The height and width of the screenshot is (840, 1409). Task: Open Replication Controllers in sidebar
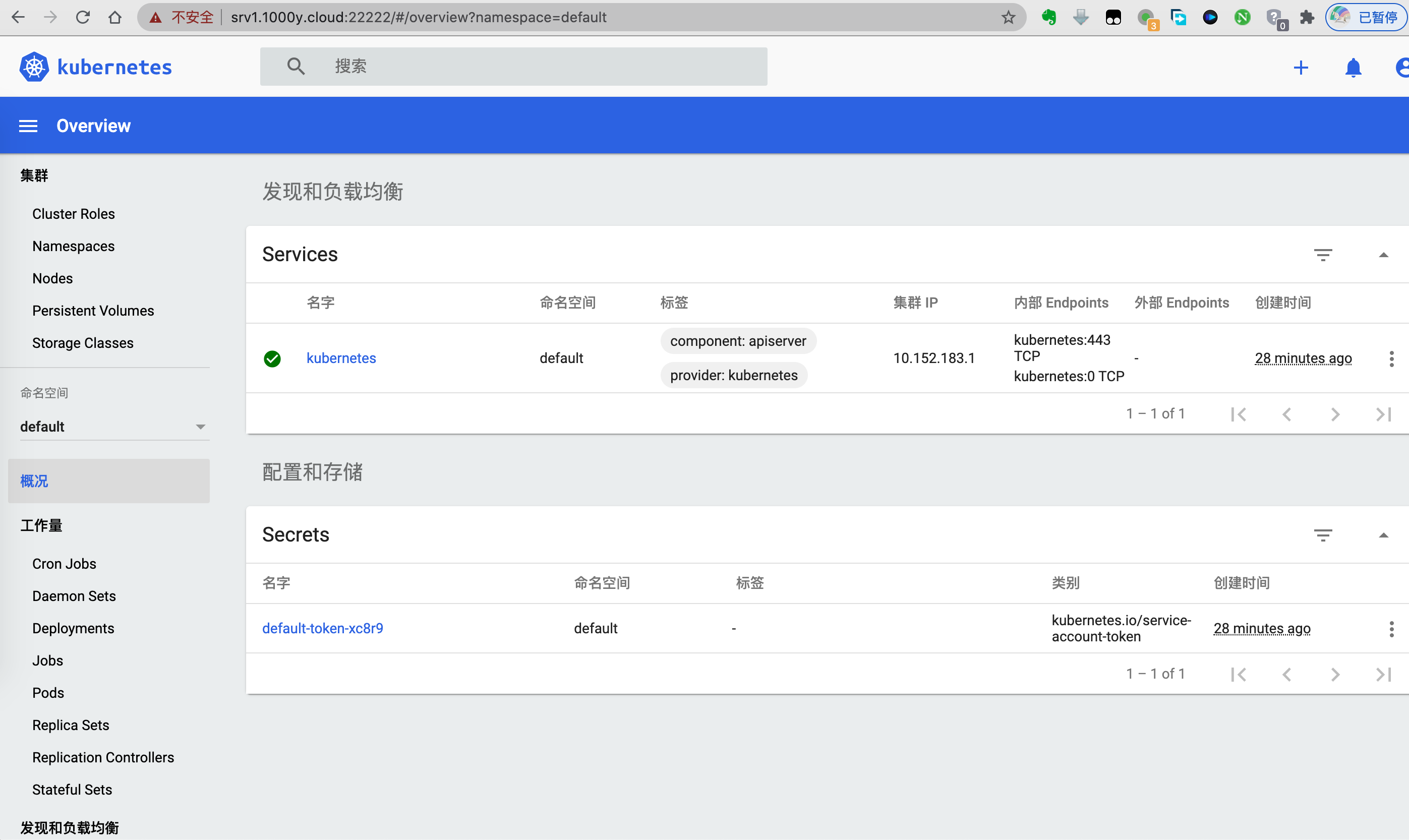103,757
